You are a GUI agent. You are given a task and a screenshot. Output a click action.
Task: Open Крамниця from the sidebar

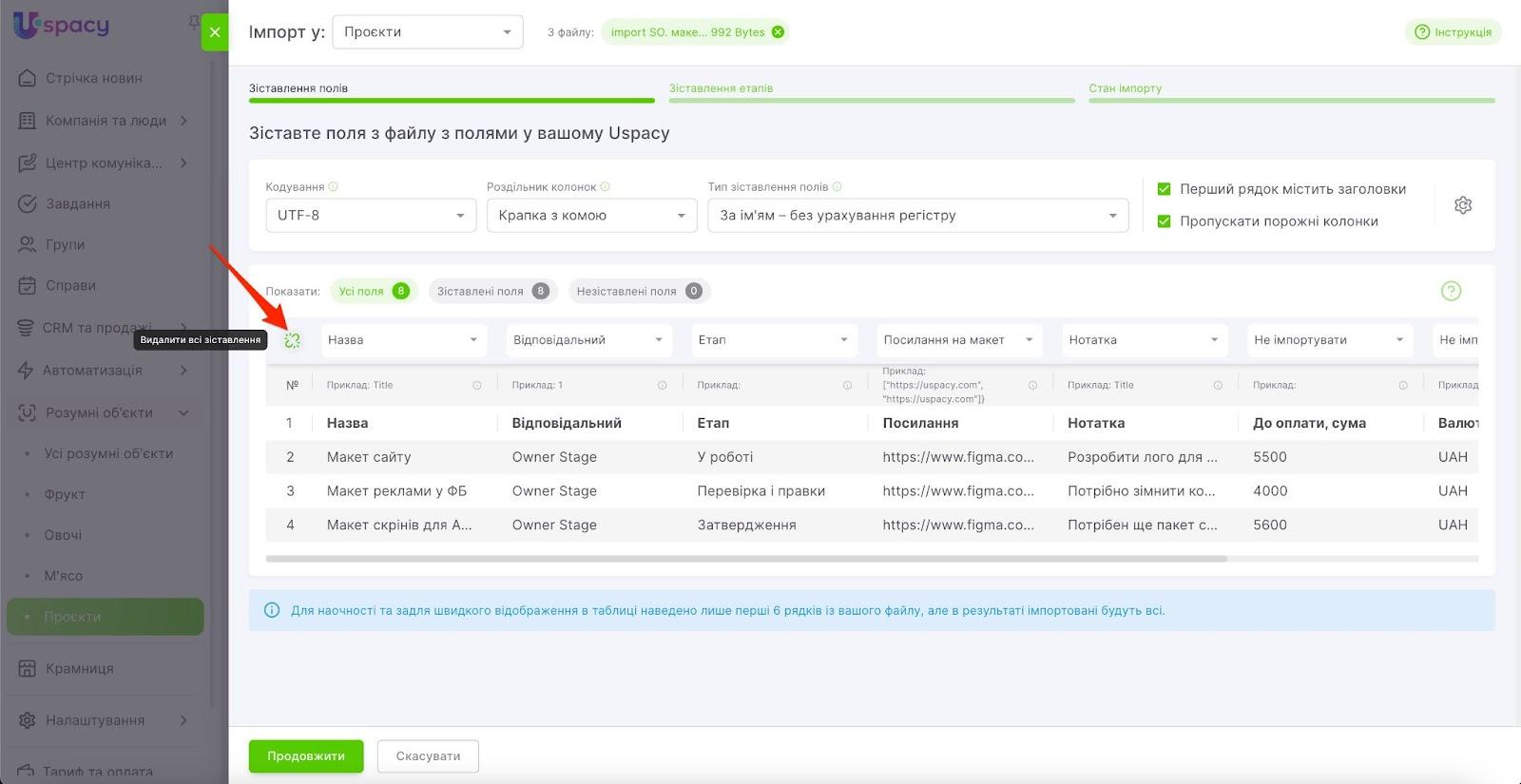pos(80,669)
